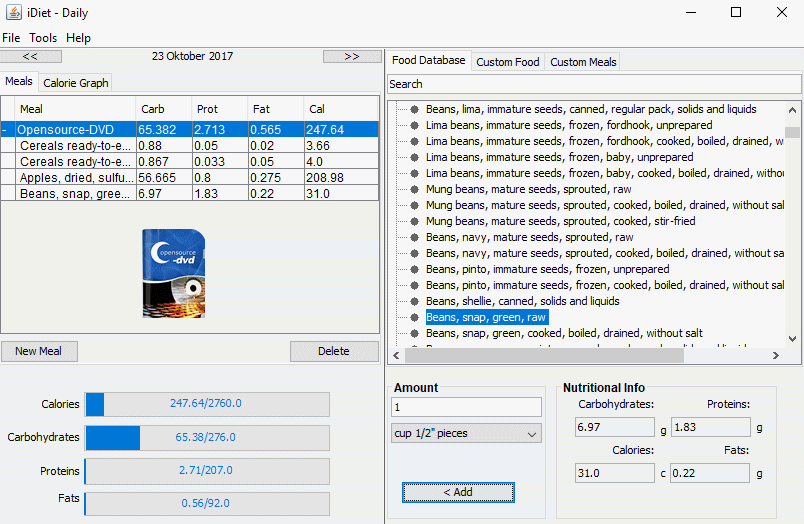Go to next day with >> button

351,57
